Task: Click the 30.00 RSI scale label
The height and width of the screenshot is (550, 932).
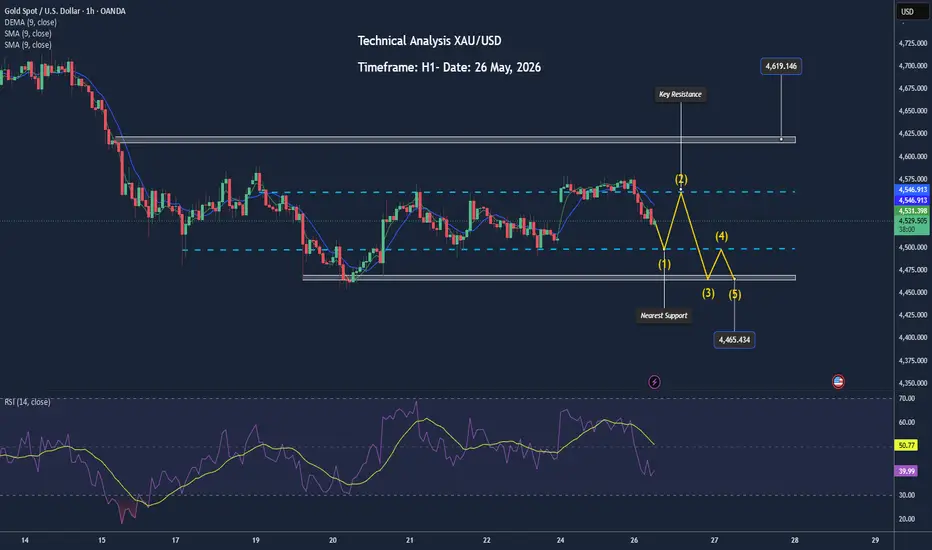Action: point(906,495)
